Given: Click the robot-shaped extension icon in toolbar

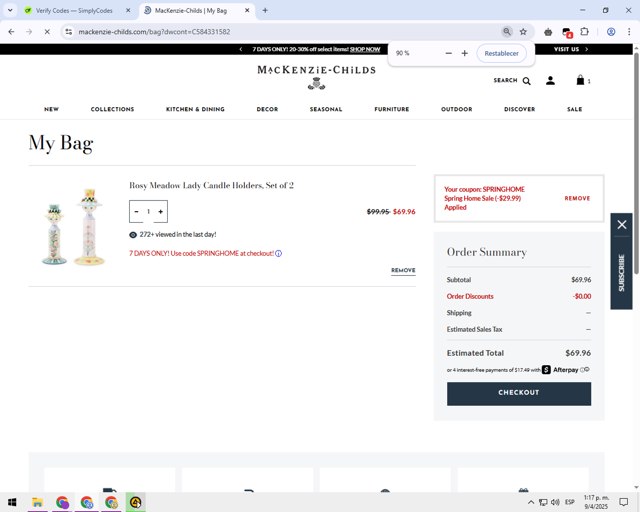Looking at the screenshot, I should pos(548,32).
